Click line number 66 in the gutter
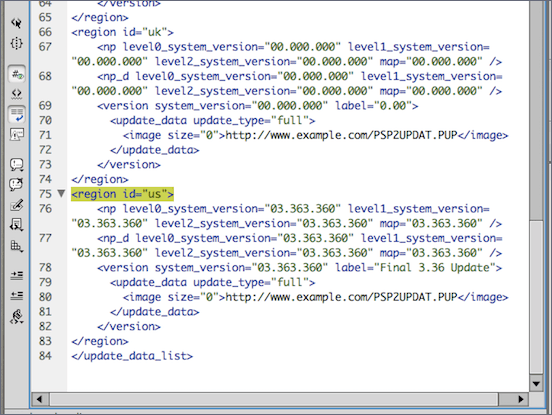 pos(45,32)
